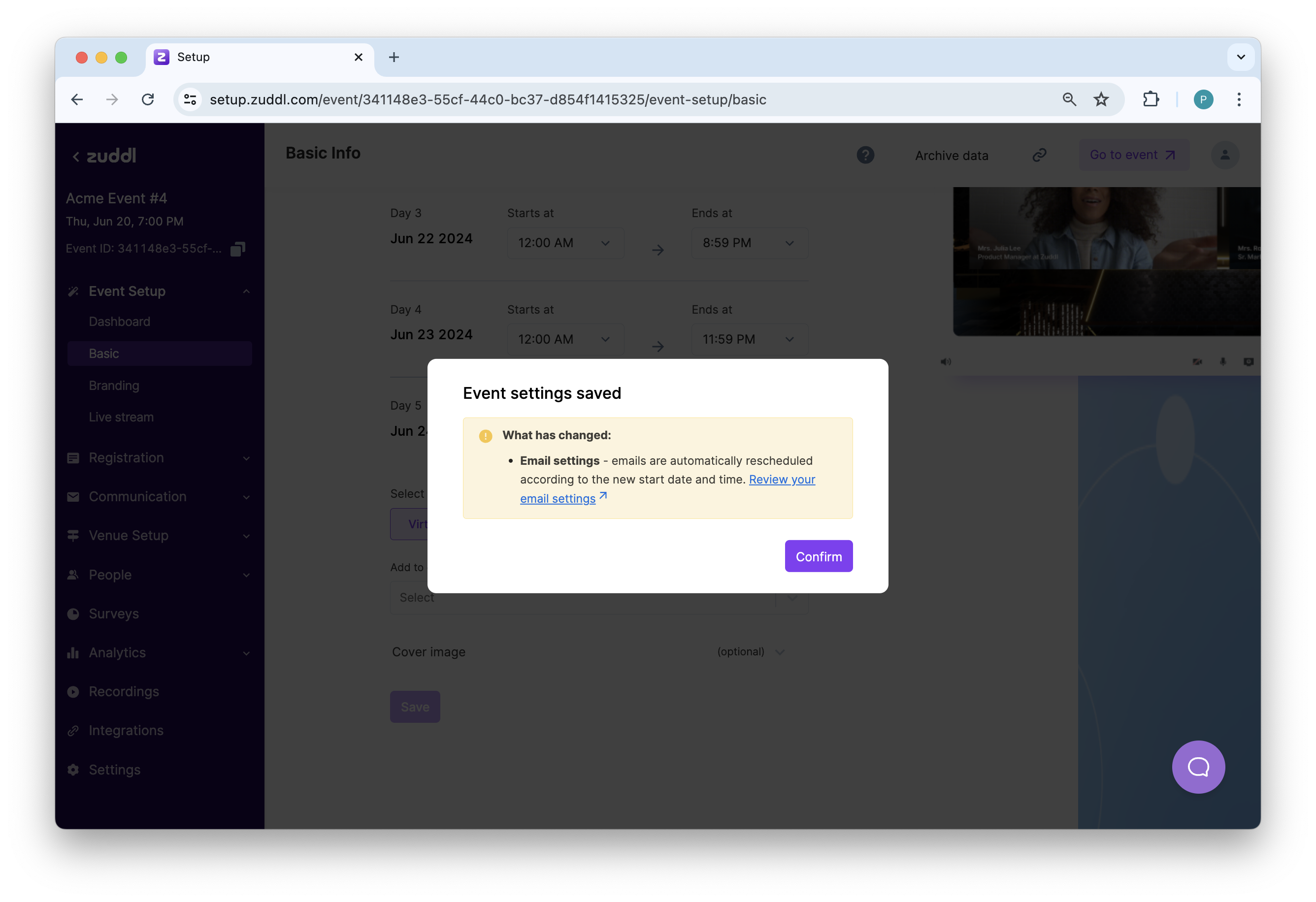This screenshot has height=902, width=1316.
Task: Reload the page in the browser
Action: (x=148, y=99)
